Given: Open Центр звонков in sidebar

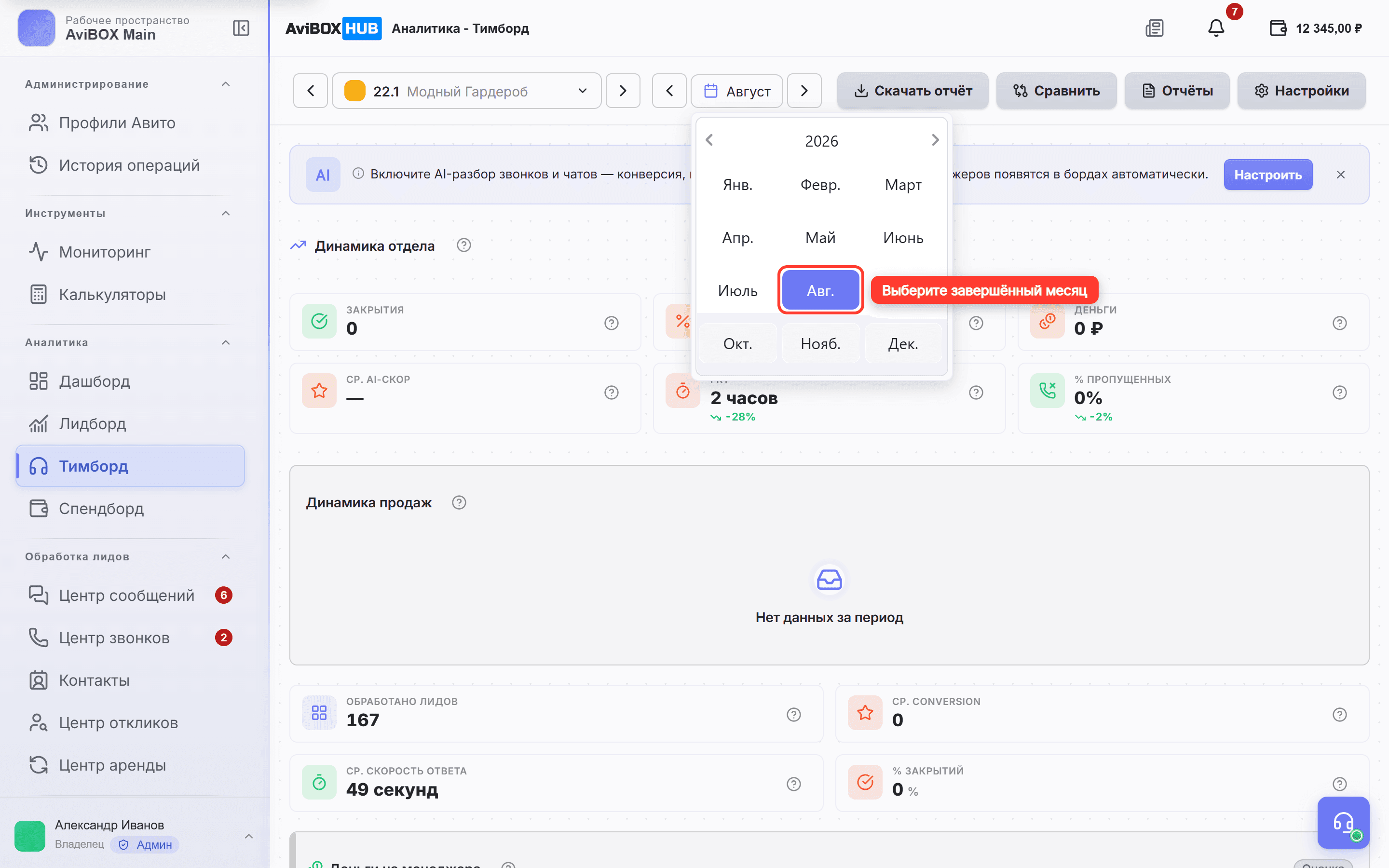Looking at the screenshot, I should click(130, 638).
